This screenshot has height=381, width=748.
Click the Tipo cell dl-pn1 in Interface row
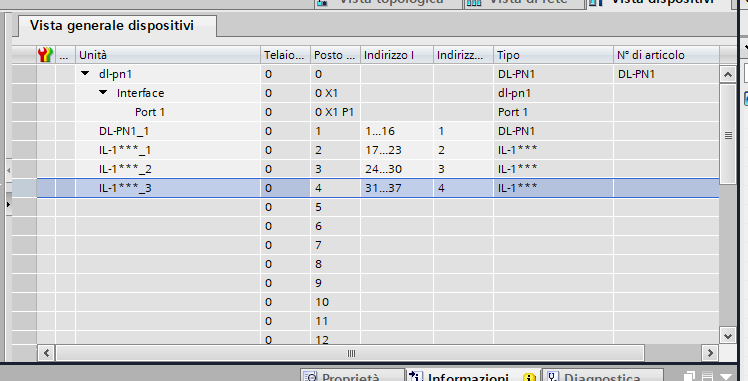point(553,93)
